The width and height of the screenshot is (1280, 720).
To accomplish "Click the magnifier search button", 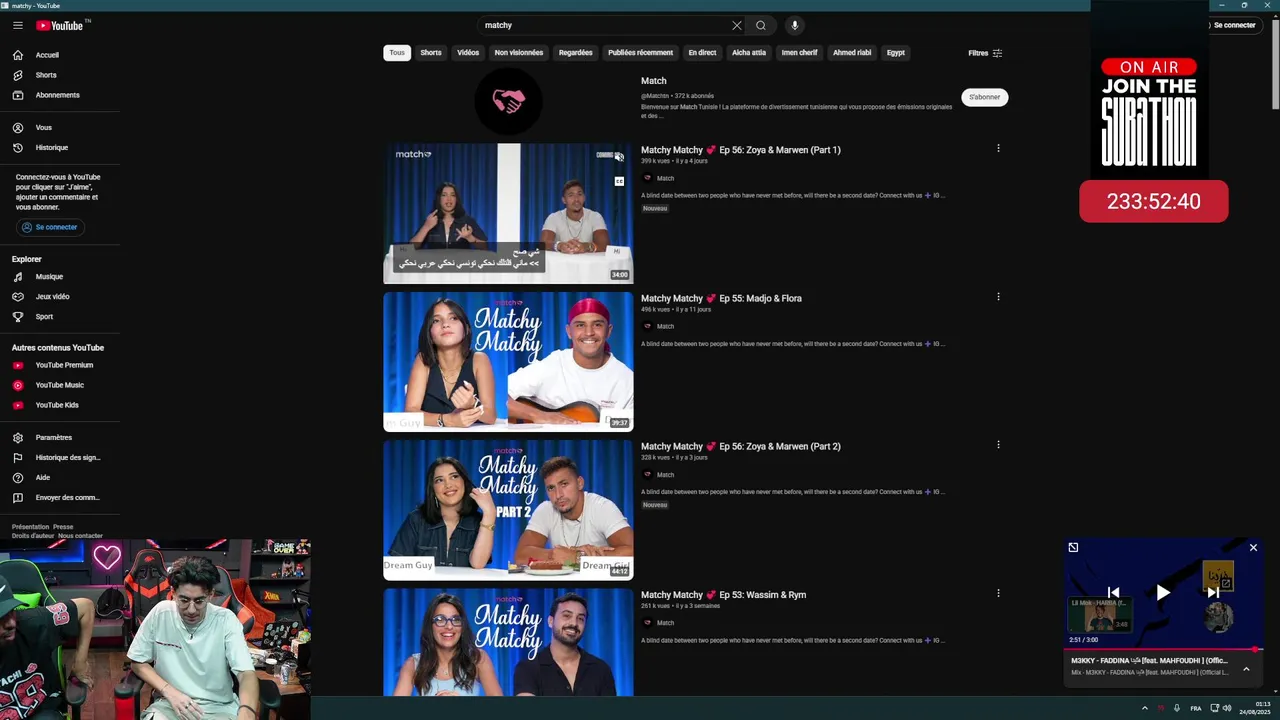I will pyautogui.click(x=761, y=25).
